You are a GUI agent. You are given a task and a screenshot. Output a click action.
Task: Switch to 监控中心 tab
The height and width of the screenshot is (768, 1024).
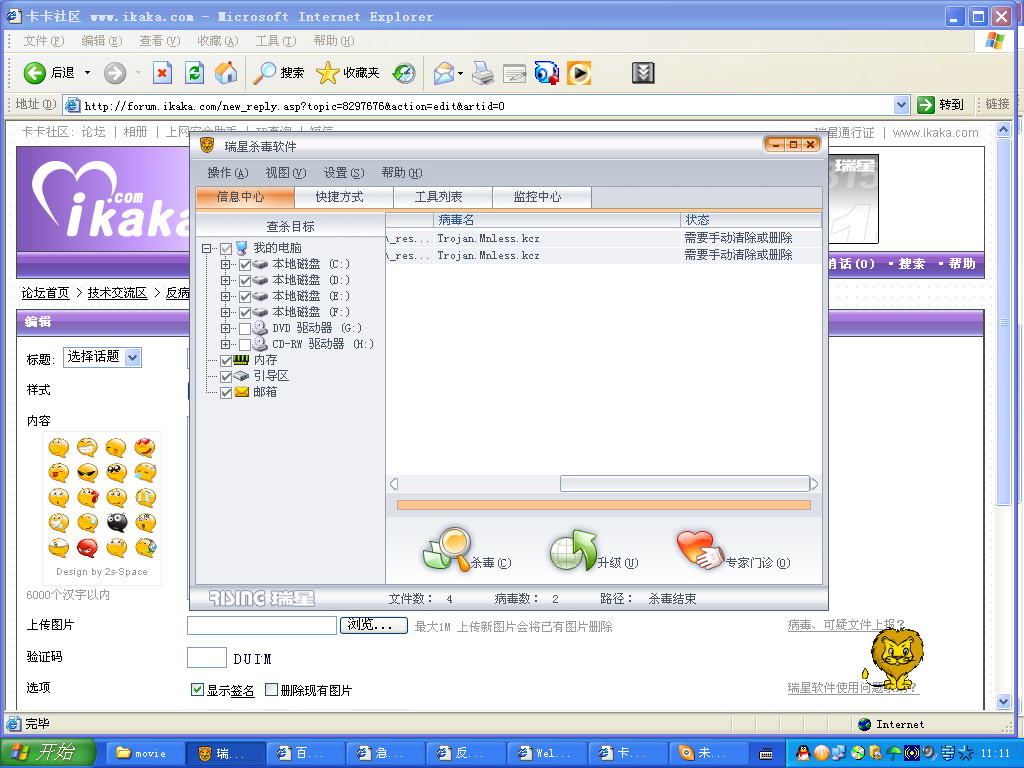coord(541,197)
